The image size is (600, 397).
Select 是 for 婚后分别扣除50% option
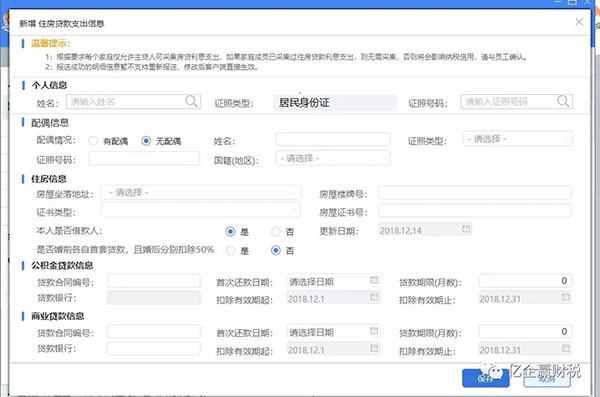pos(230,251)
